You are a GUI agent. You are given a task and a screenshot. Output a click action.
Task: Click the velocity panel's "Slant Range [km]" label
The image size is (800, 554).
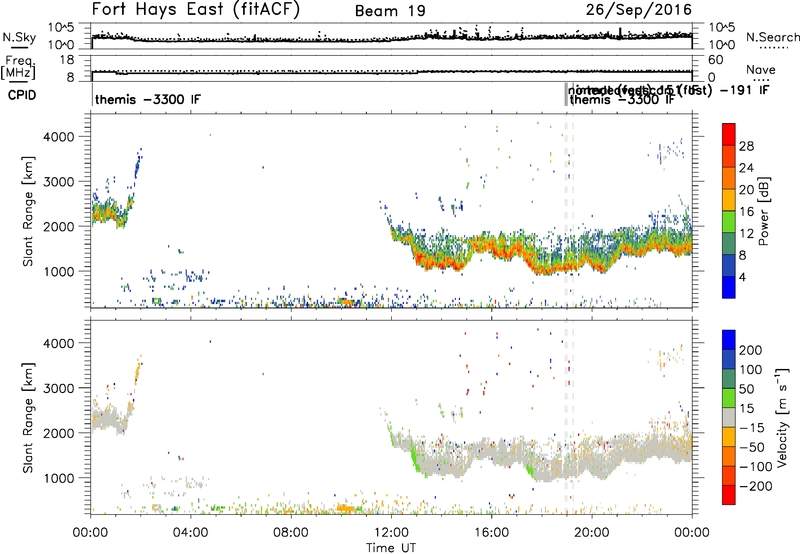[28, 418]
